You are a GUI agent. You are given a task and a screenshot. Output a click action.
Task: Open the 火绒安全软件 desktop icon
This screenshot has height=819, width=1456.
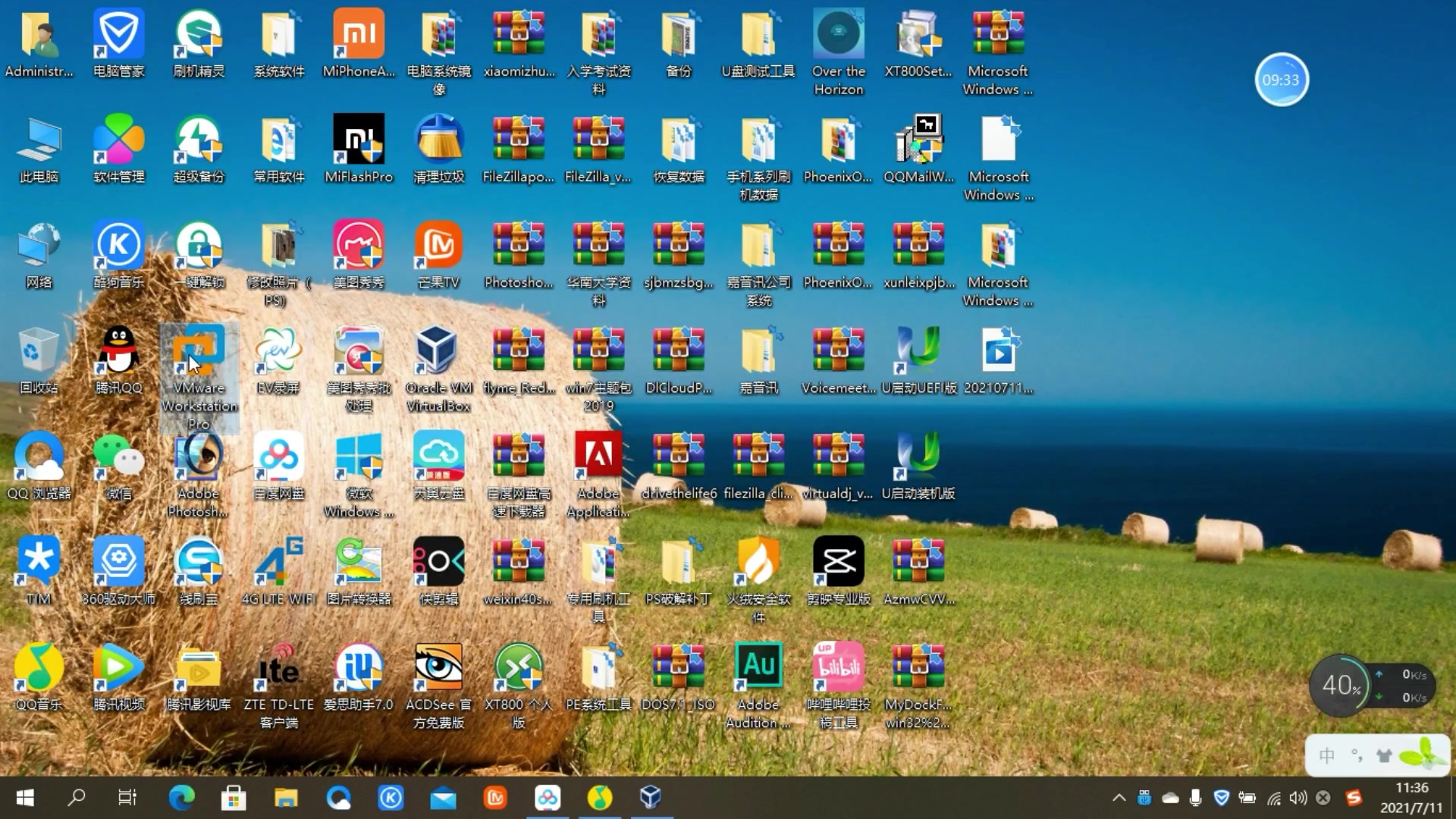[758, 580]
